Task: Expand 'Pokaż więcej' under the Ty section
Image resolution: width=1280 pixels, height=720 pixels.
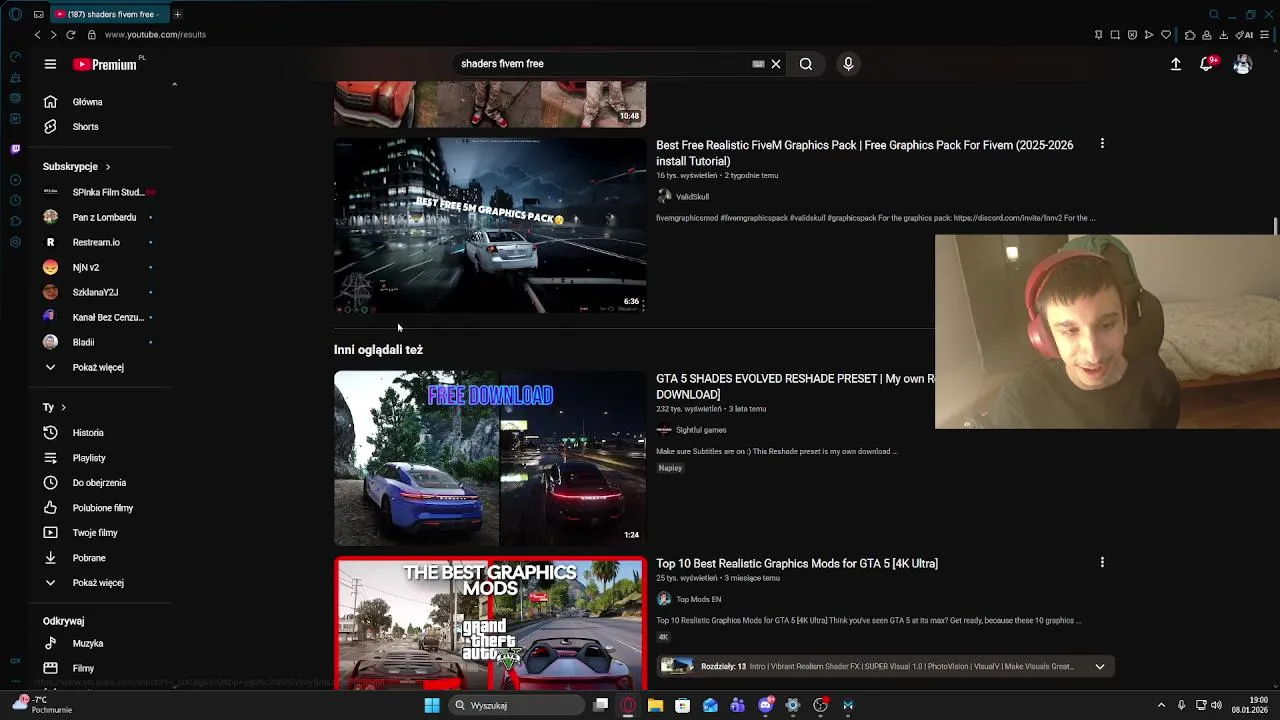Action: (x=98, y=583)
